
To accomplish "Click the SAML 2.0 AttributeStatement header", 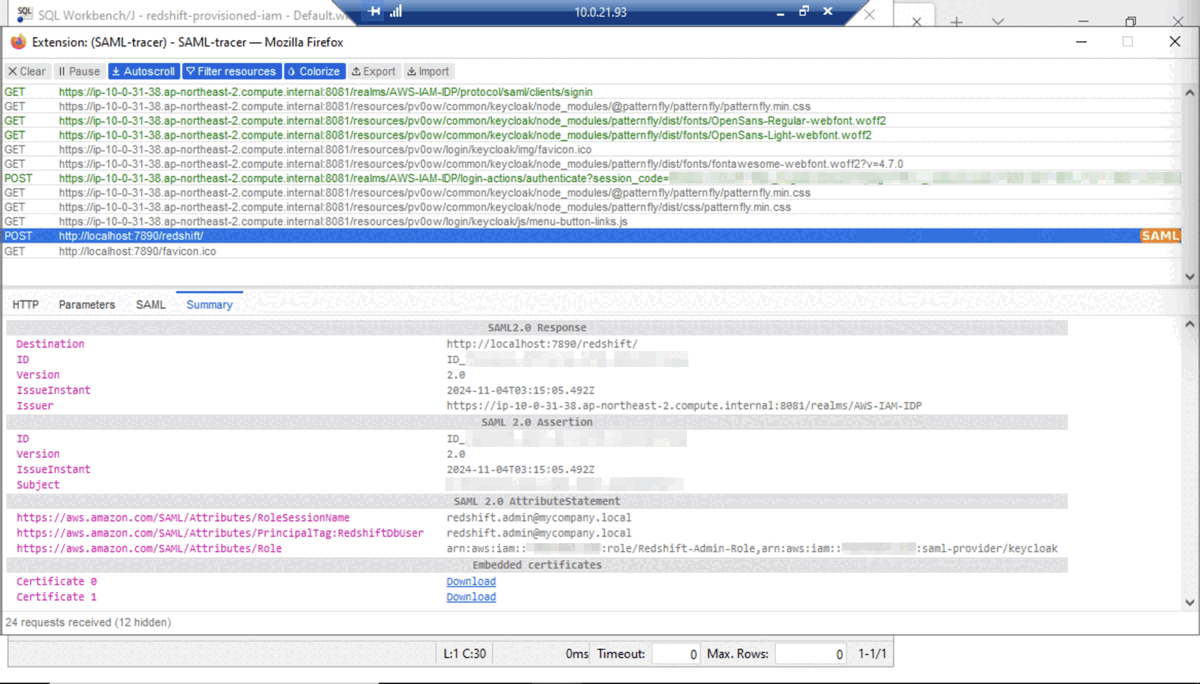I will (x=537, y=501).
